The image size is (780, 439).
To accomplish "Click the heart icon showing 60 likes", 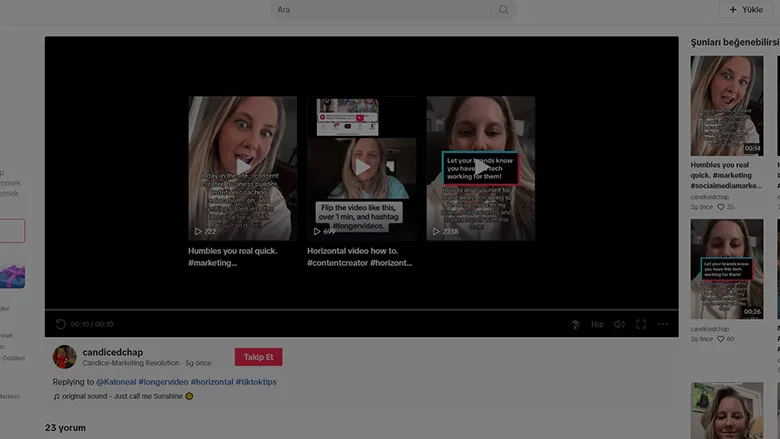I will 720,339.
